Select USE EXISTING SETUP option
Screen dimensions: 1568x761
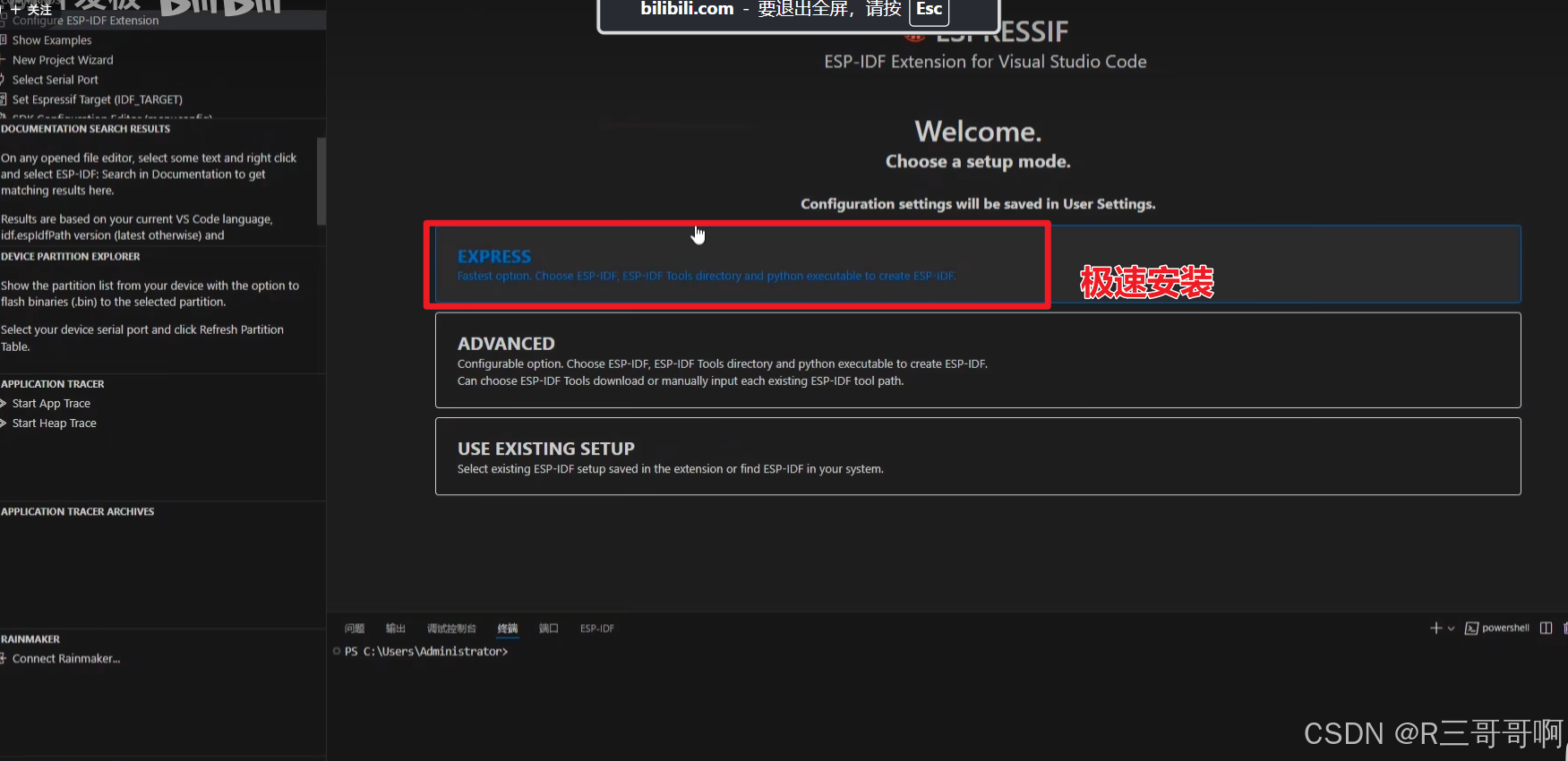tap(978, 456)
